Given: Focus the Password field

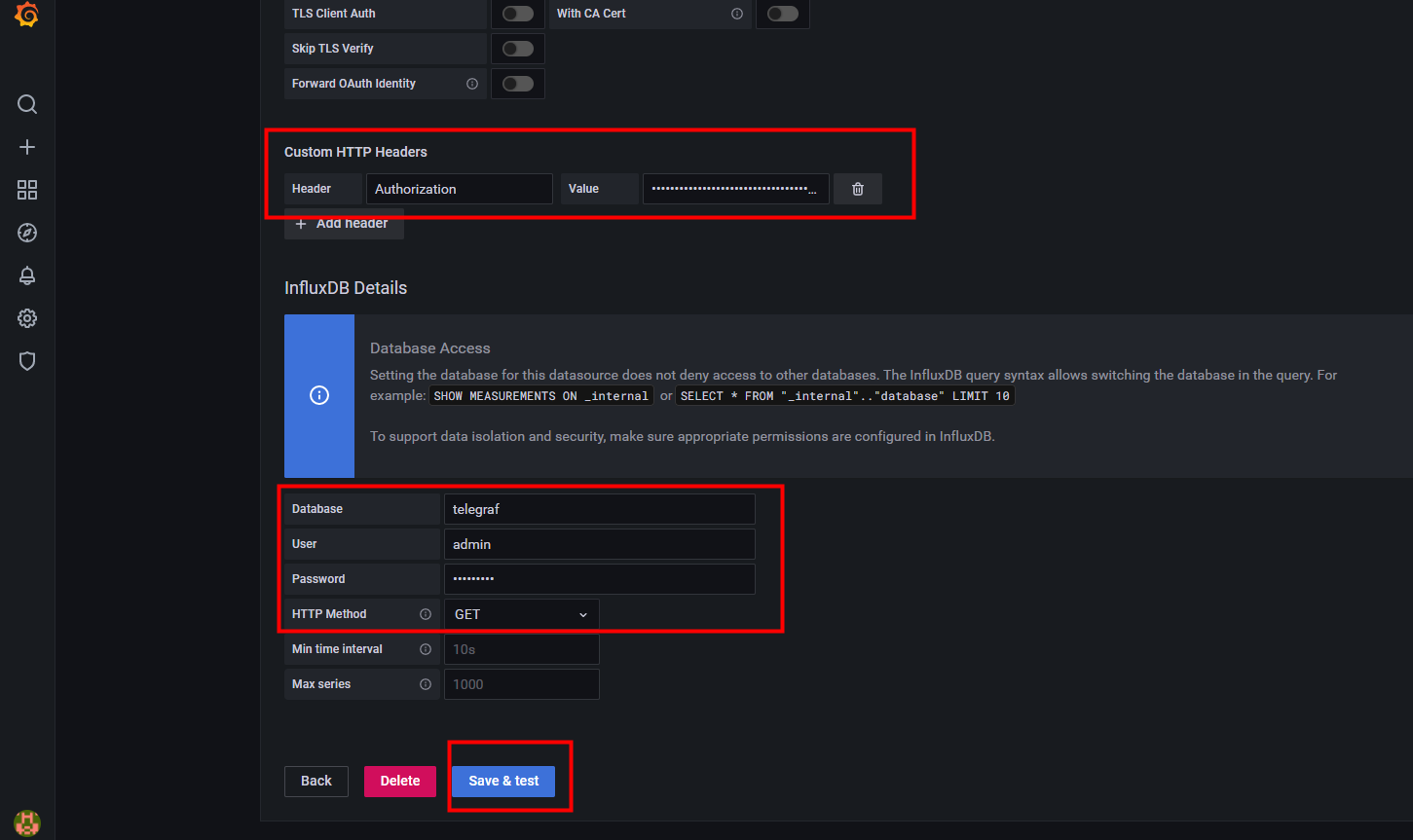Looking at the screenshot, I should (600, 579).
